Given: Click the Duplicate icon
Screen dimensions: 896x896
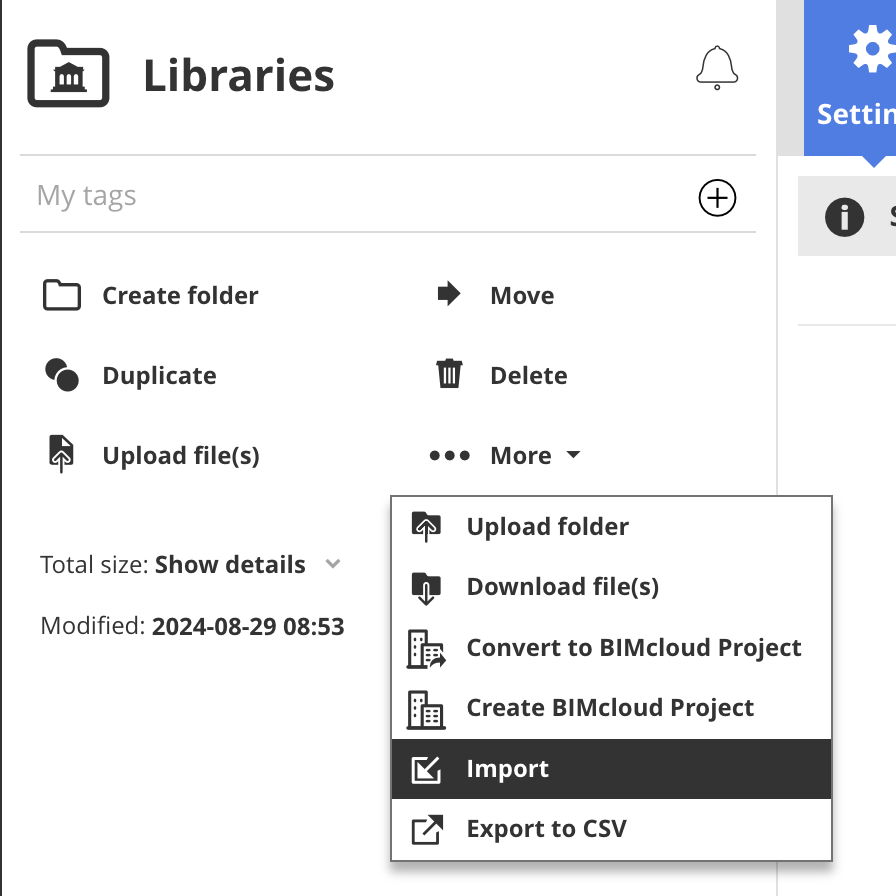Looking at the screenshot, I should [x=62, y=376].
